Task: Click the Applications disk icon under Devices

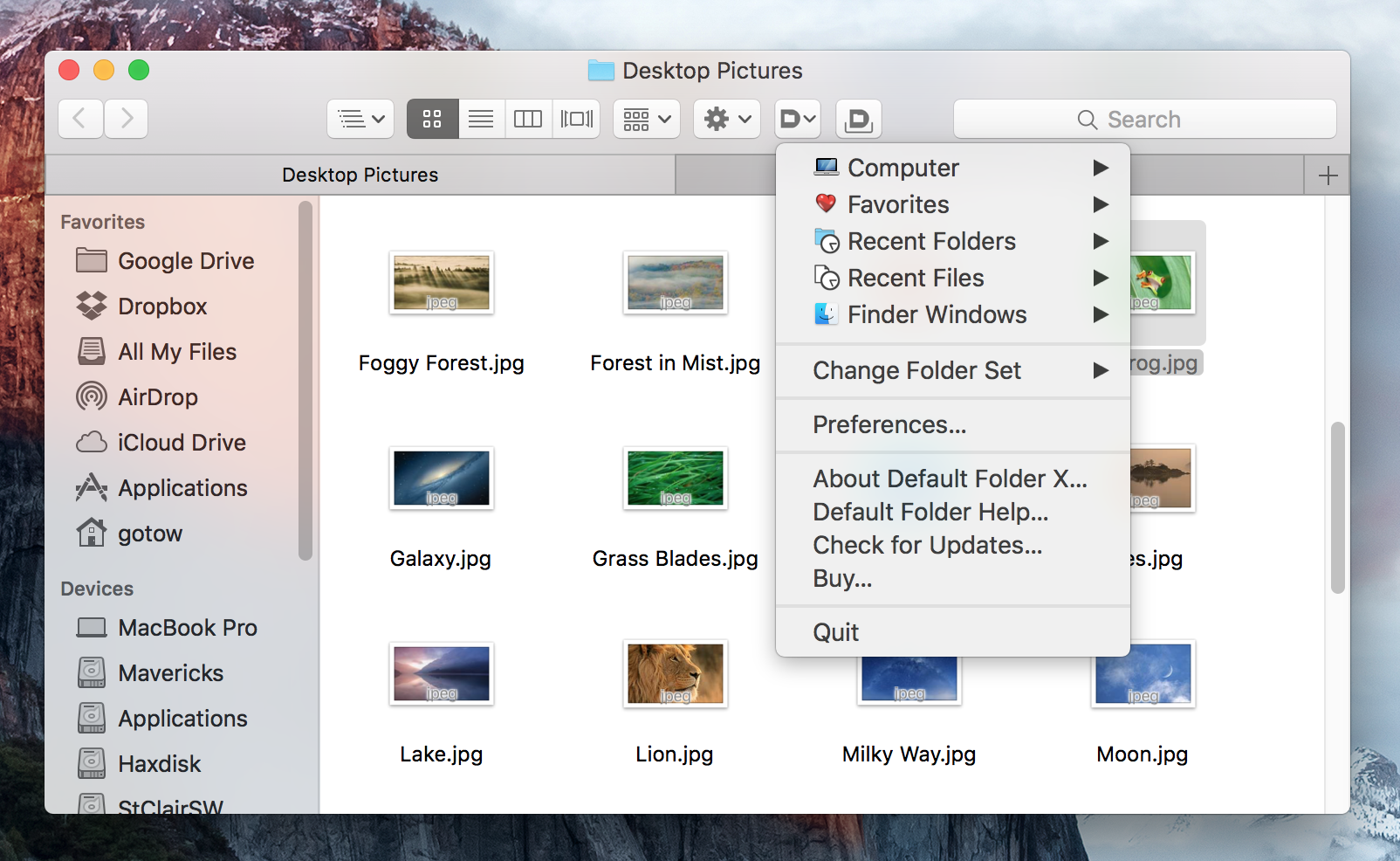Action: [x=92, y=718]
